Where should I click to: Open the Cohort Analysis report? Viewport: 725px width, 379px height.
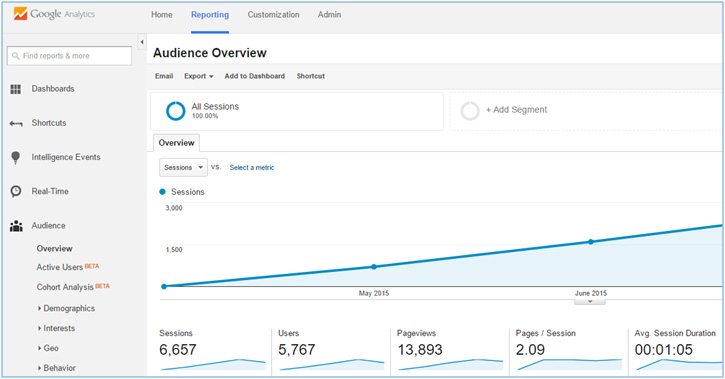(65, 287)
